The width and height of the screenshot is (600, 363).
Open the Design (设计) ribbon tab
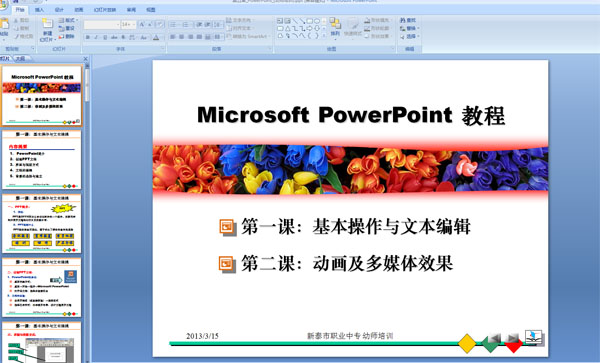pos(59,10)
